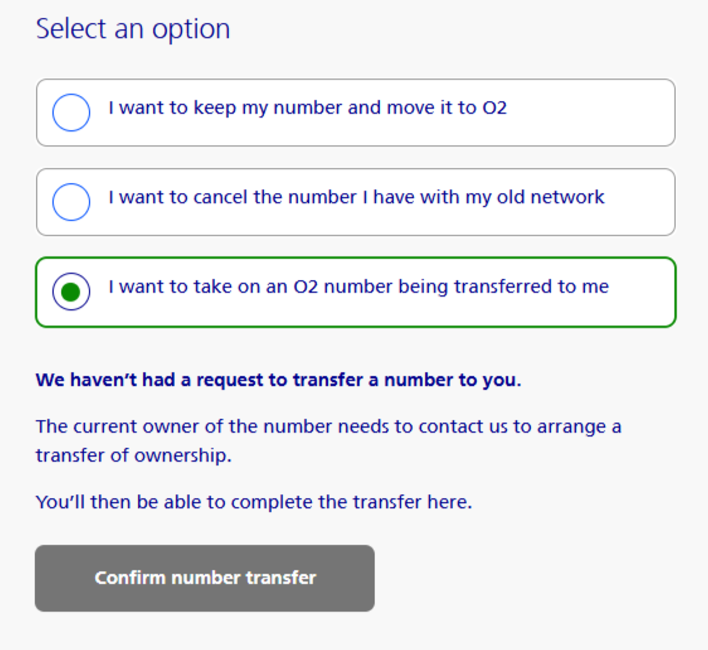
Task: Click the 'current owner of the number' paragraph
Action: pos(328,427)
